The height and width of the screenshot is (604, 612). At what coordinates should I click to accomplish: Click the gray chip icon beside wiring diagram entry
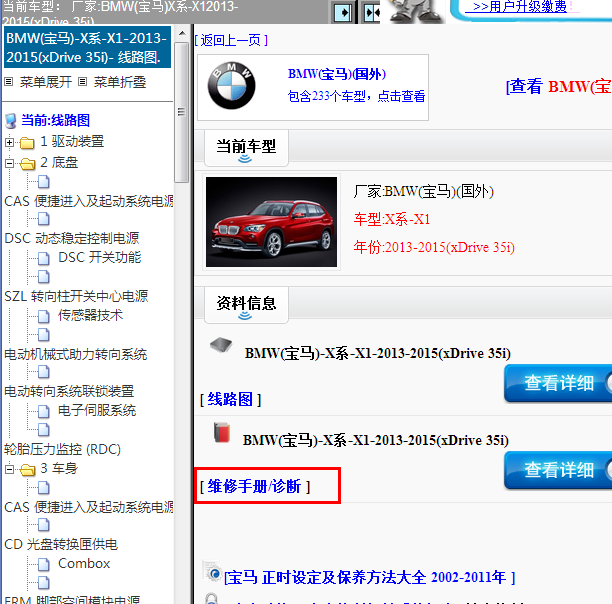[221, 345]
